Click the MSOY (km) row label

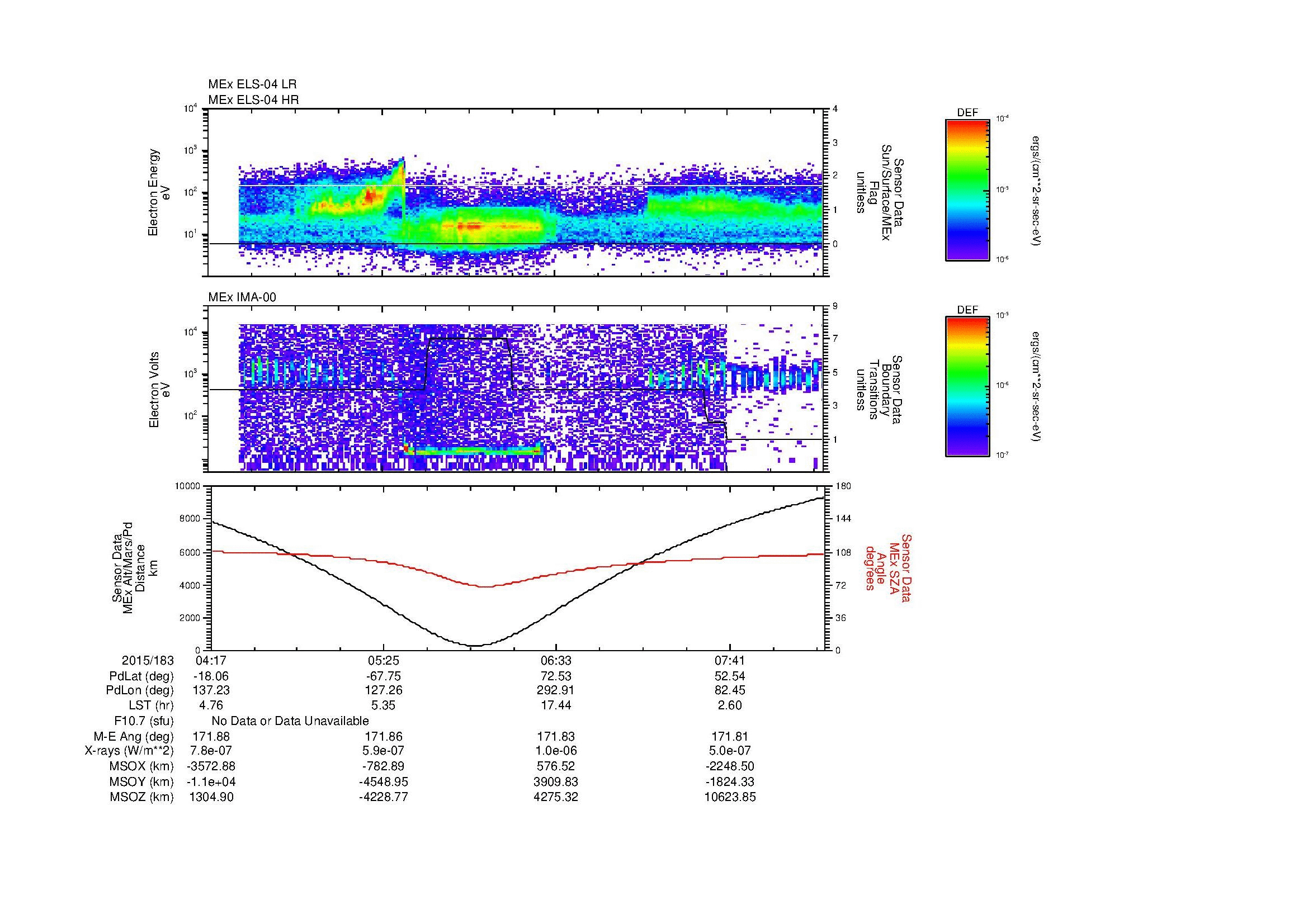coord(141,781)
